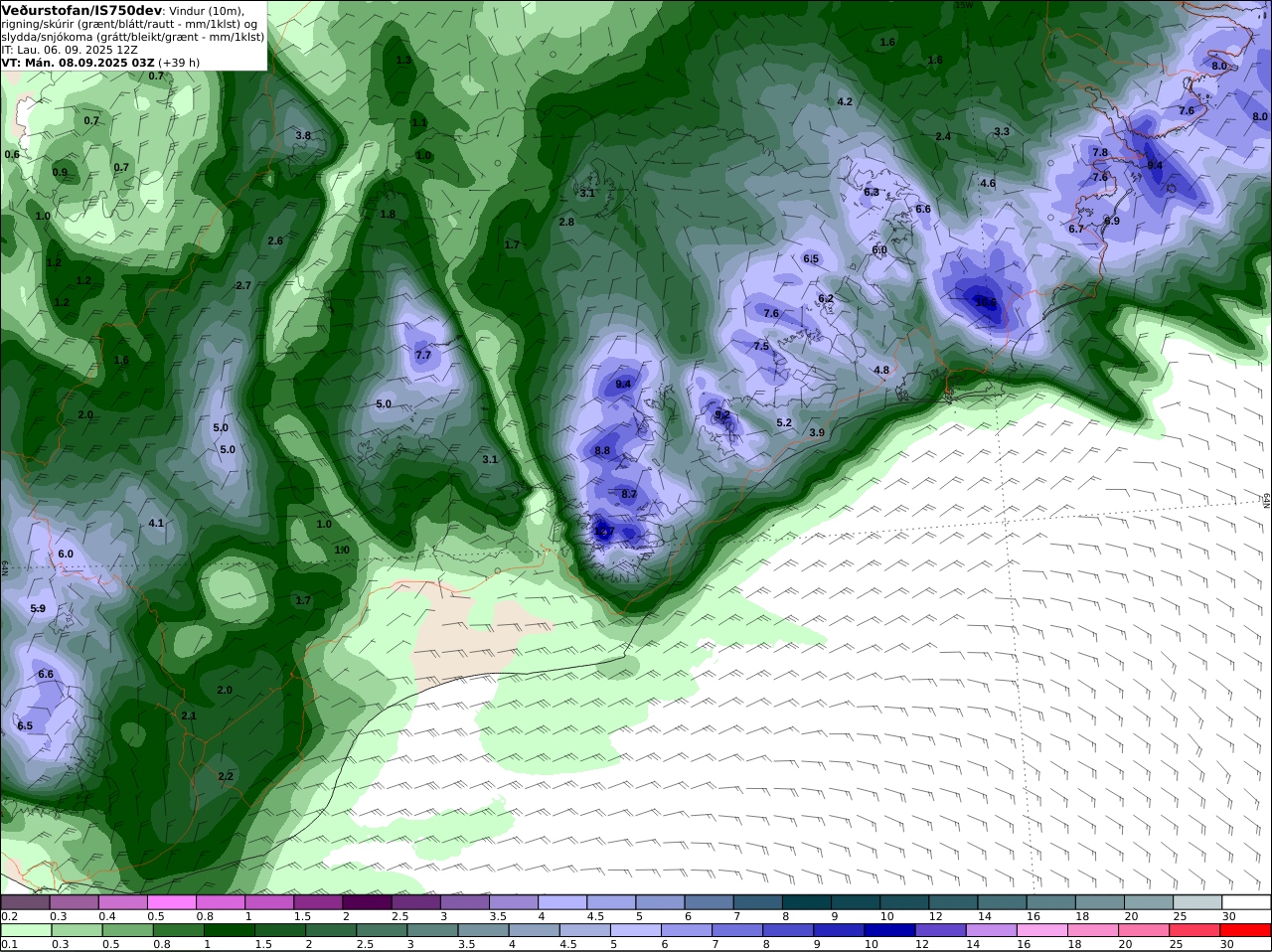Click the 2.7 precipitation value
This screenshot has height=952, width=1272.
tap(242, 286)
